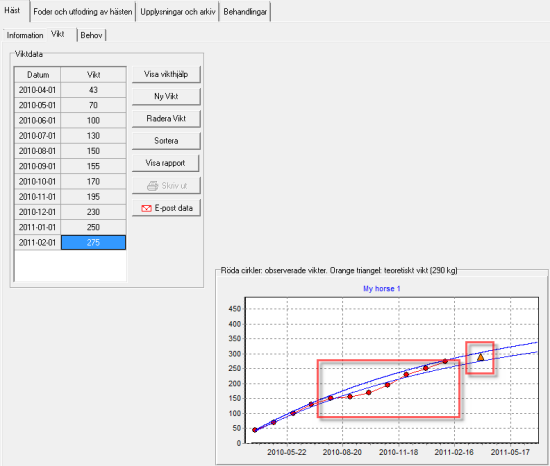Select date cell 2010-10-01
The width and height of the screenshot is (550, 466).
pyautogui.click(x=38, y=182)
